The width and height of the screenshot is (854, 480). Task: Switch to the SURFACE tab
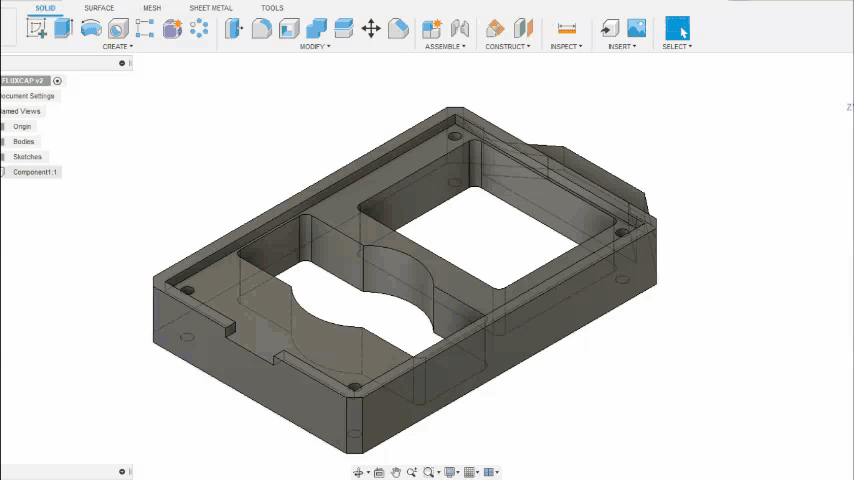coord(99,8)
